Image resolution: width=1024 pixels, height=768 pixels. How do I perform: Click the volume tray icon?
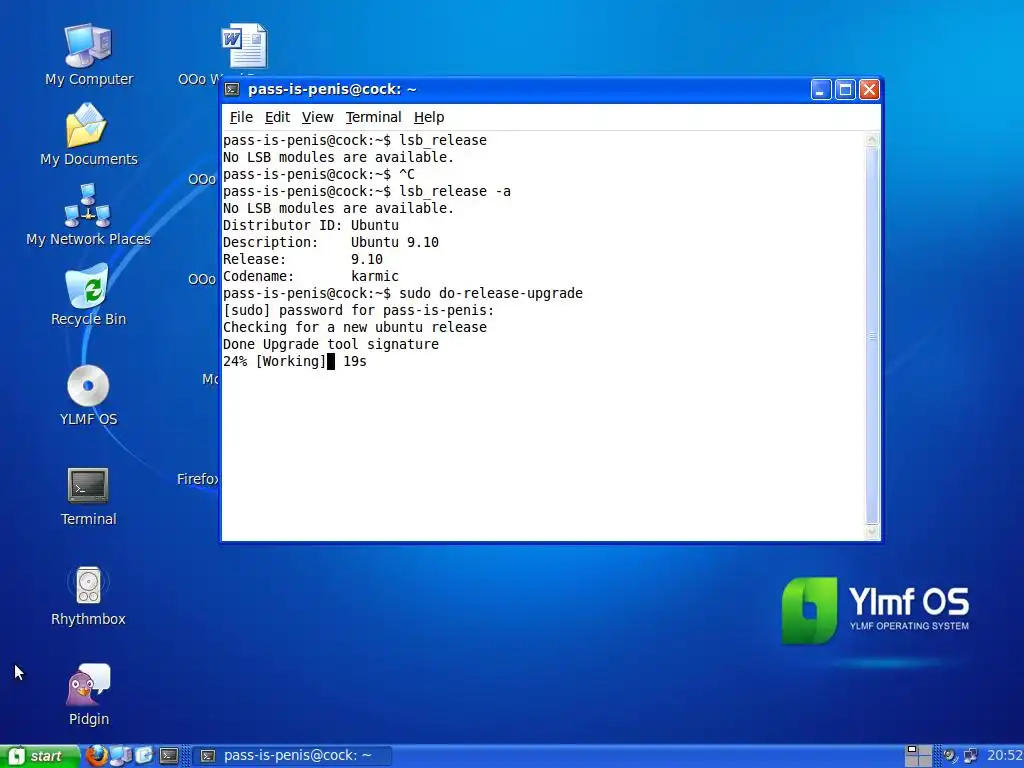click(x=950, y=756)
